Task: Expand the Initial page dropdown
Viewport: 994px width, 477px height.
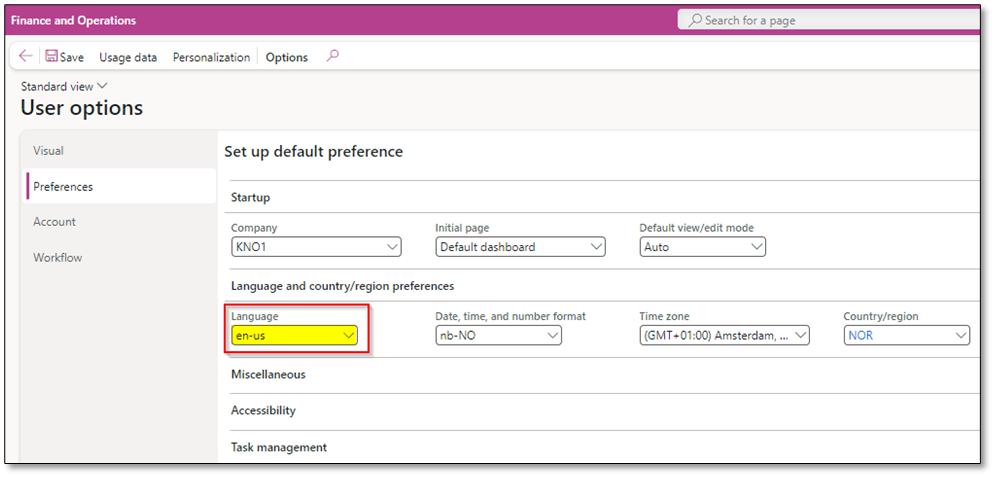Action: [520, 247]
